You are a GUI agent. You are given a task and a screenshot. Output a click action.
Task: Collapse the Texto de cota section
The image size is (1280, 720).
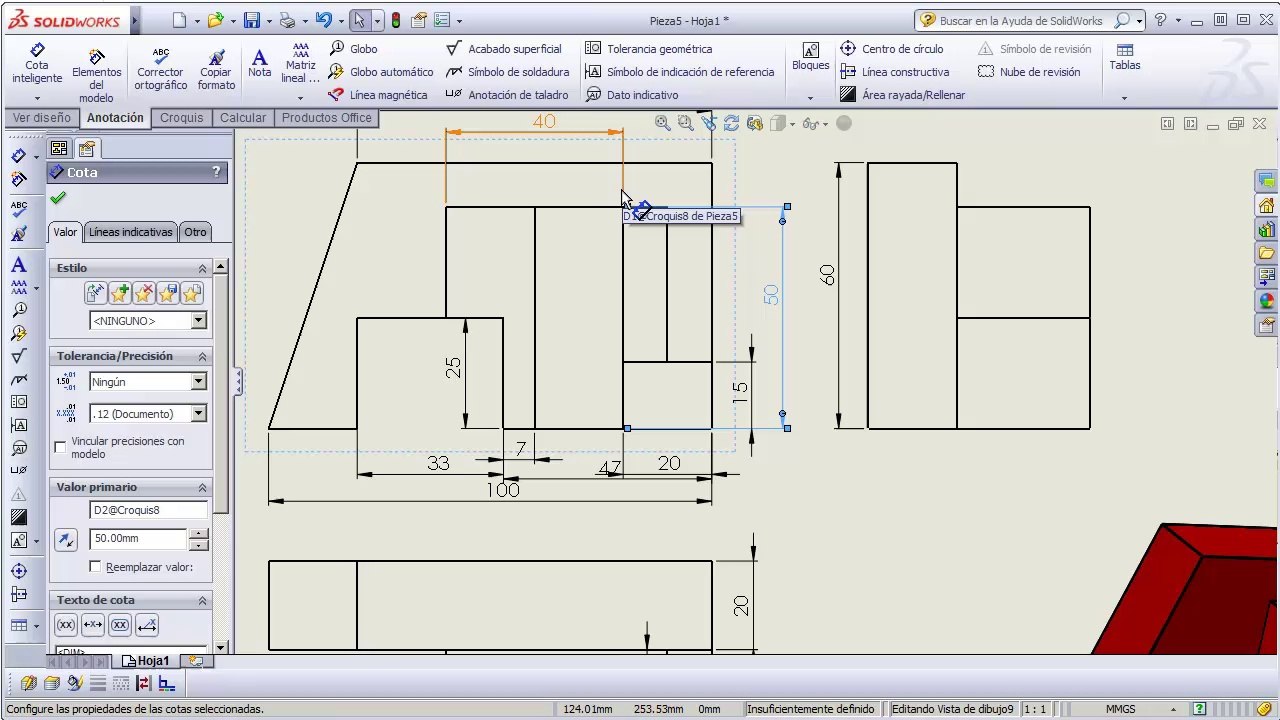point(202,600)
